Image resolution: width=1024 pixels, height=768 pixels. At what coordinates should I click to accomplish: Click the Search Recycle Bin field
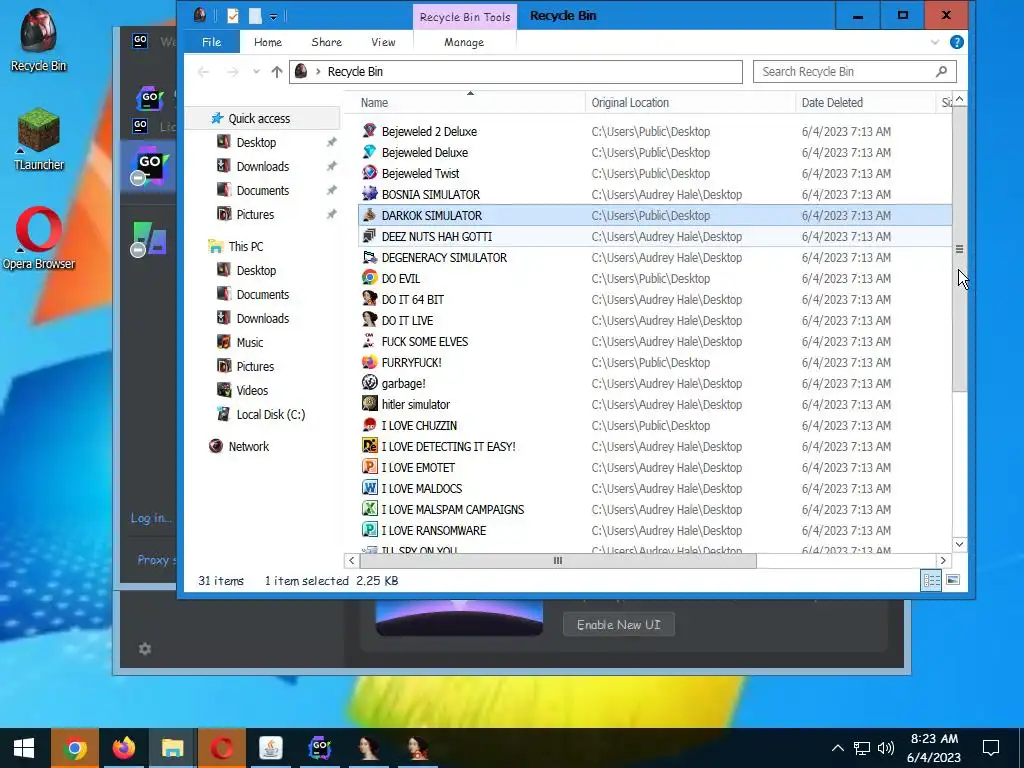pos(855,72)
